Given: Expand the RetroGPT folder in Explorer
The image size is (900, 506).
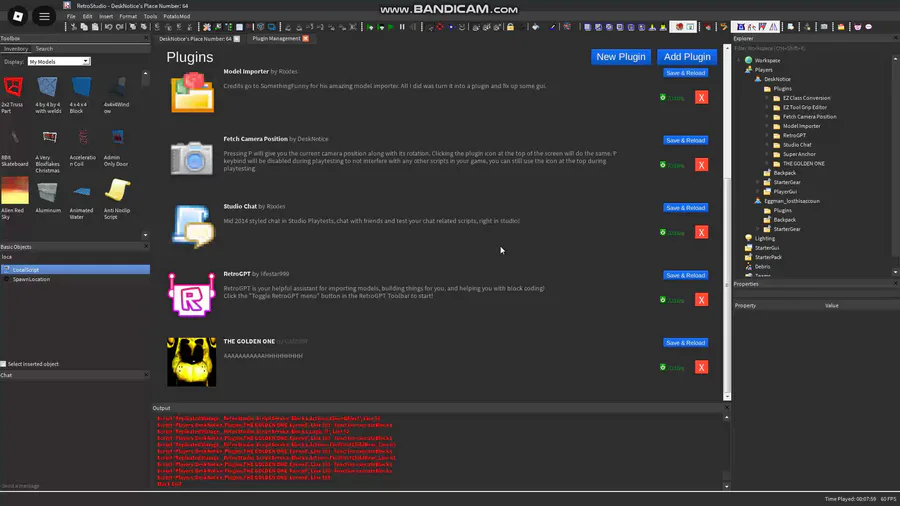Looking at the screenshot, I should [766, 135].
